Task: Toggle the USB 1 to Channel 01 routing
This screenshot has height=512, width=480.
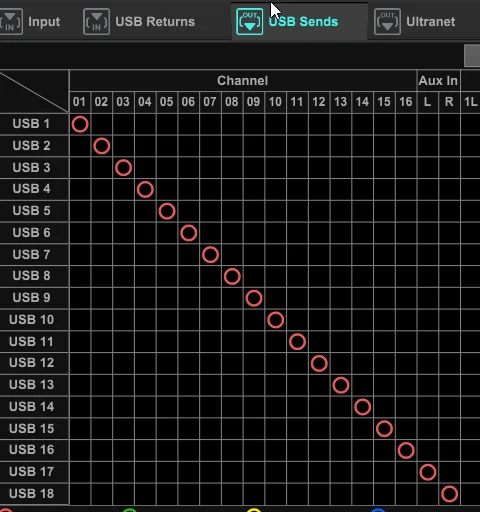Action: [x=80, y=124]
